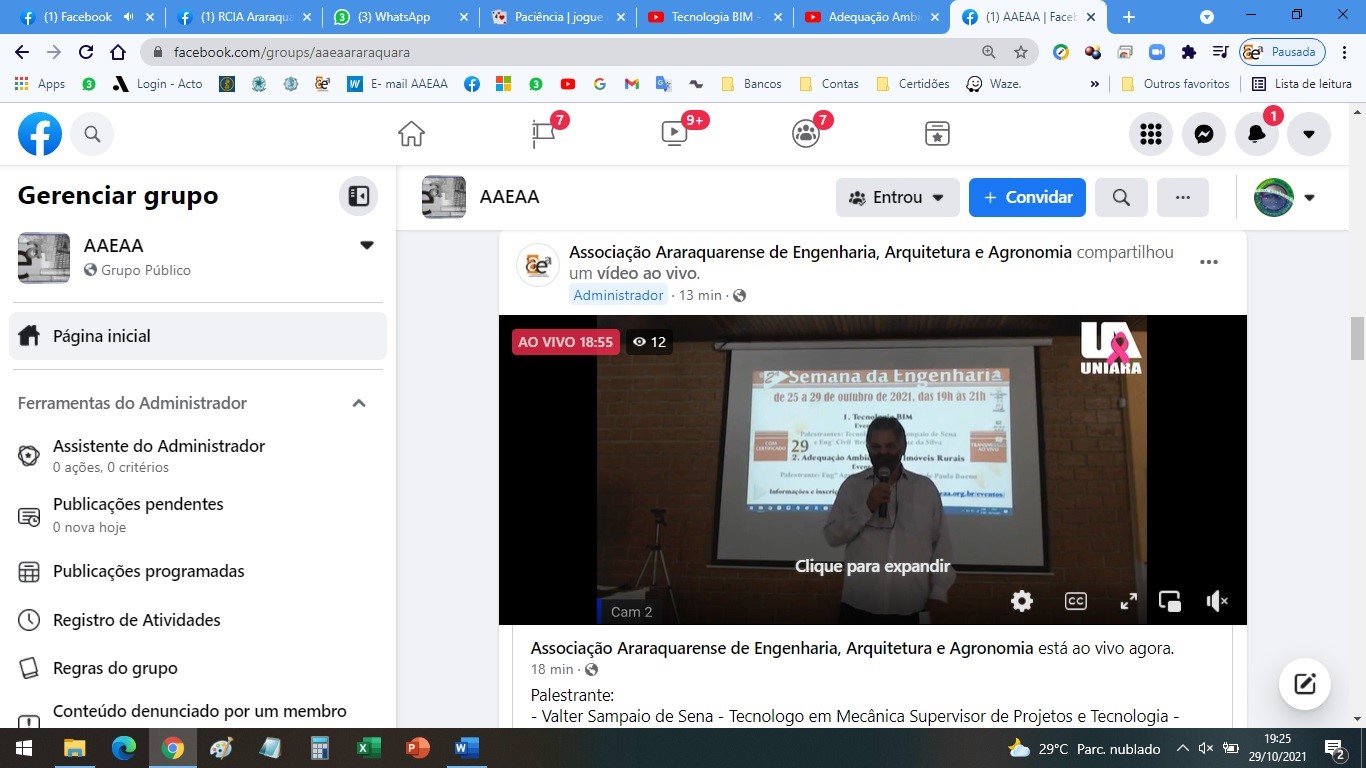This screenshot has height=768, width=1366.
Task: Unmute the live video
Action: click(1217, 601)
